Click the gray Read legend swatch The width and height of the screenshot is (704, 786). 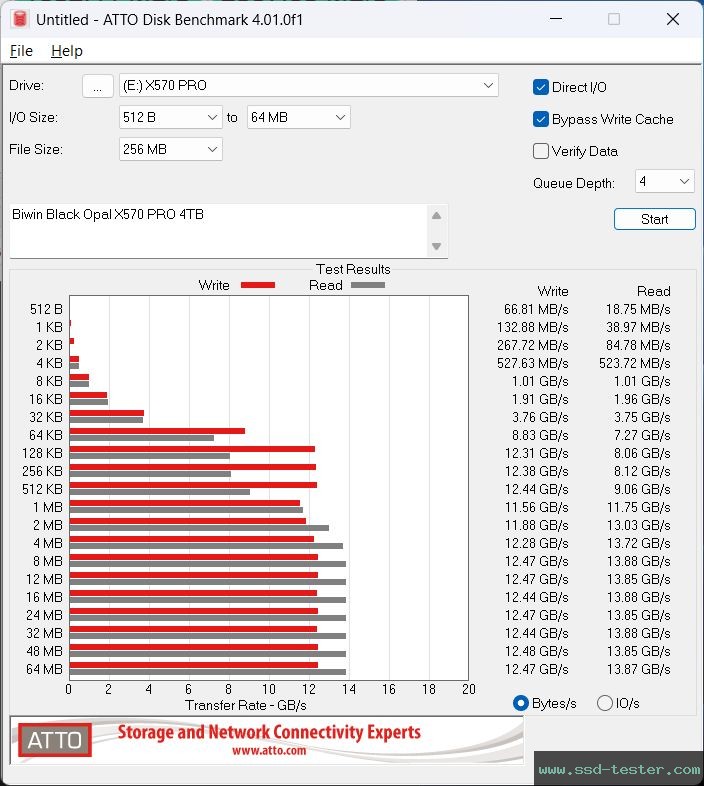367,285
